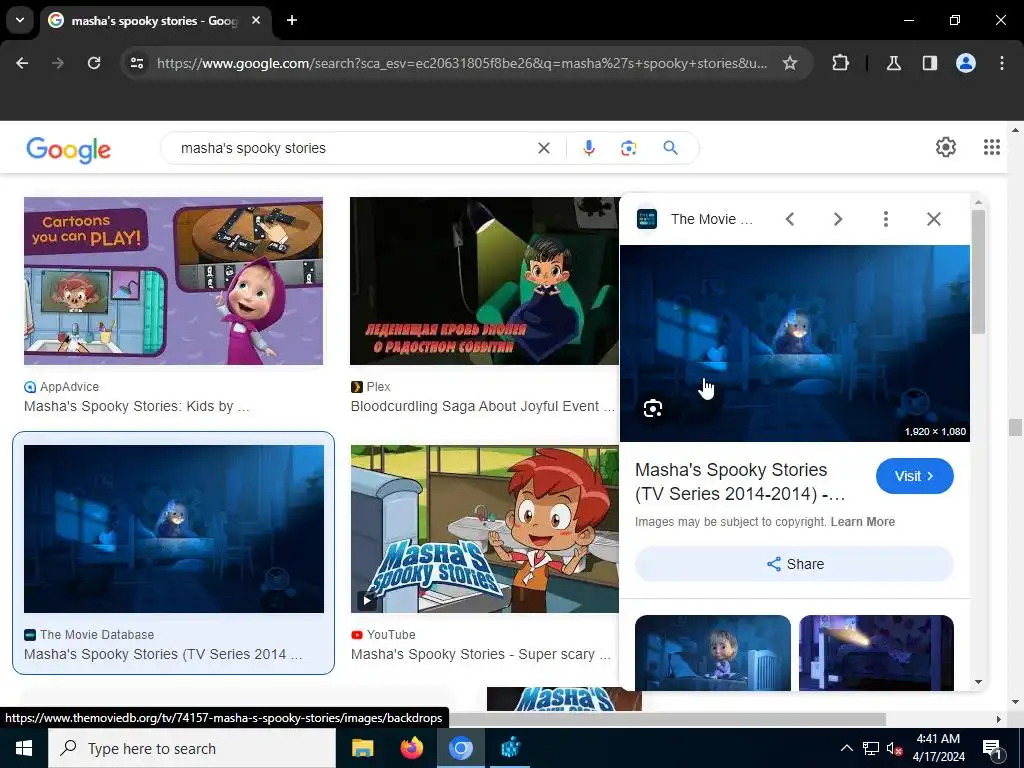The height and width of the screenshot is (768, 1024).
Task: Click preview panel scroll-down arrow
Action: click(x=978, y=682)
